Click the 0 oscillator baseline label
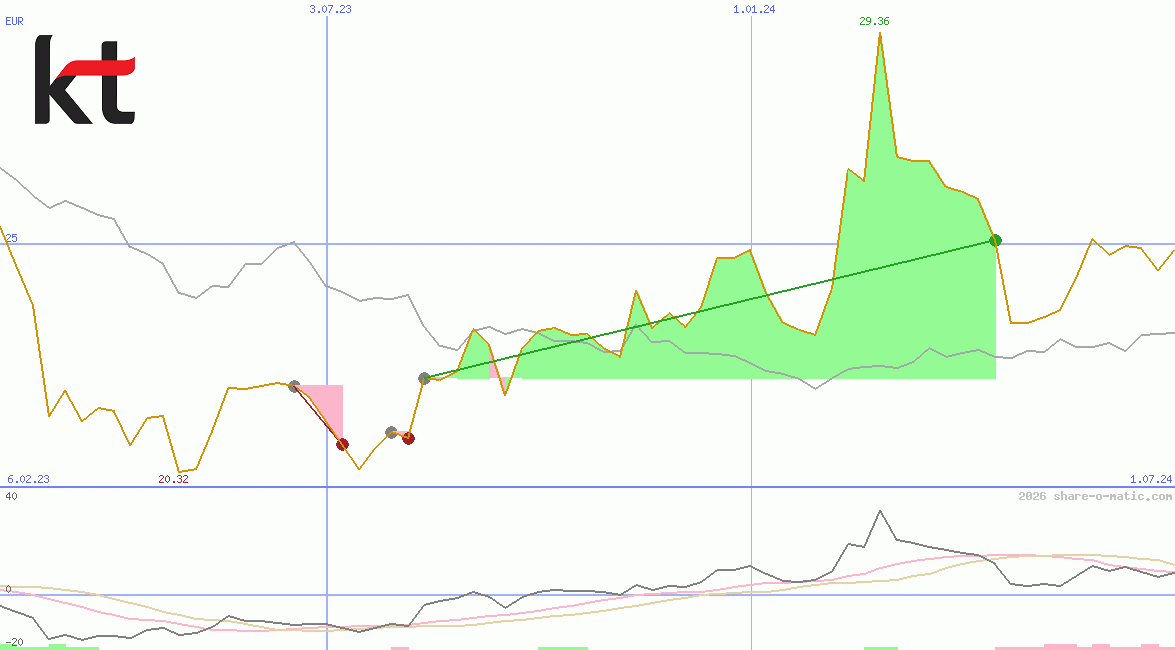This screenshot has width=1175, height=650. tap(8, 589)
